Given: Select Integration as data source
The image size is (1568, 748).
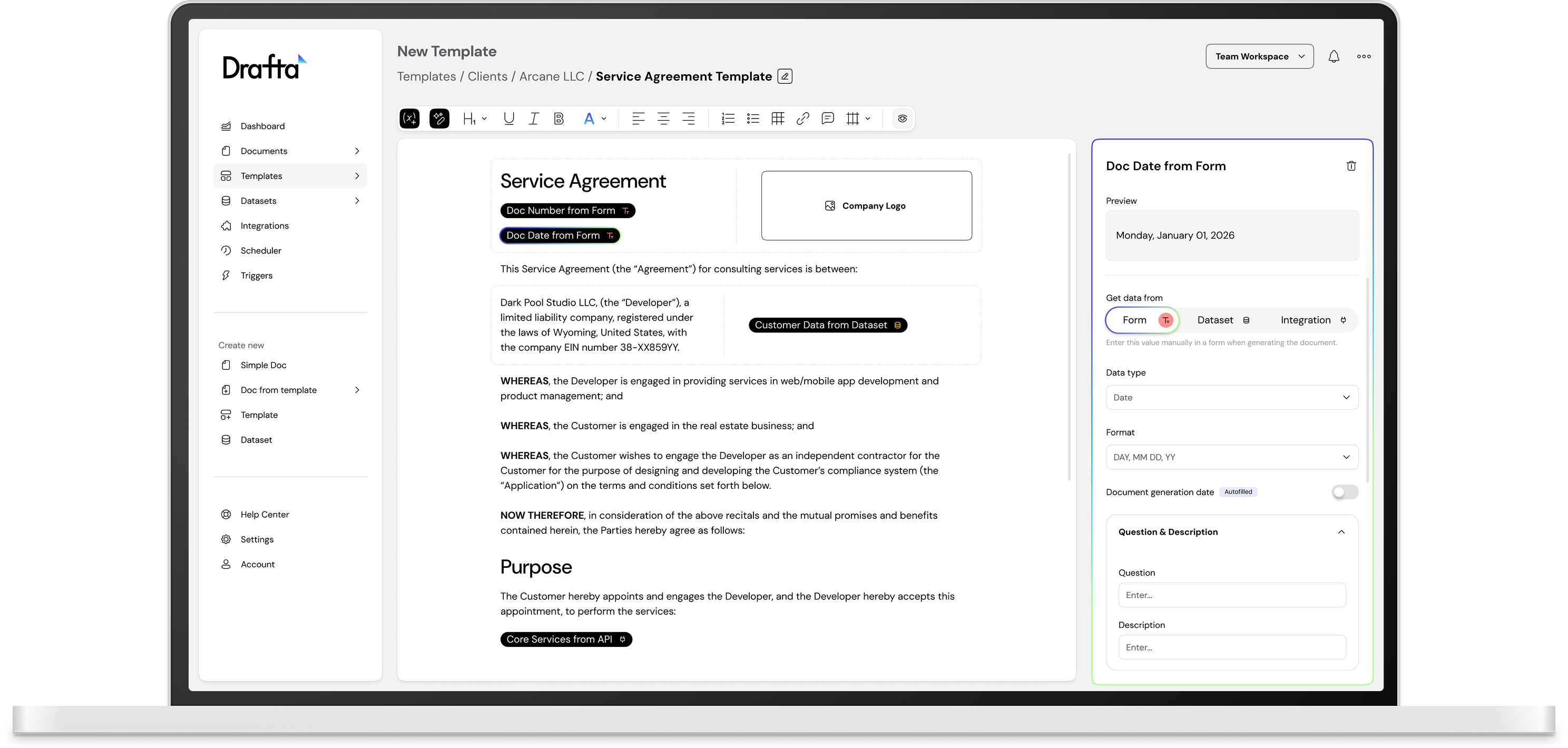Looking at the screenshot, I should 1313,320.
